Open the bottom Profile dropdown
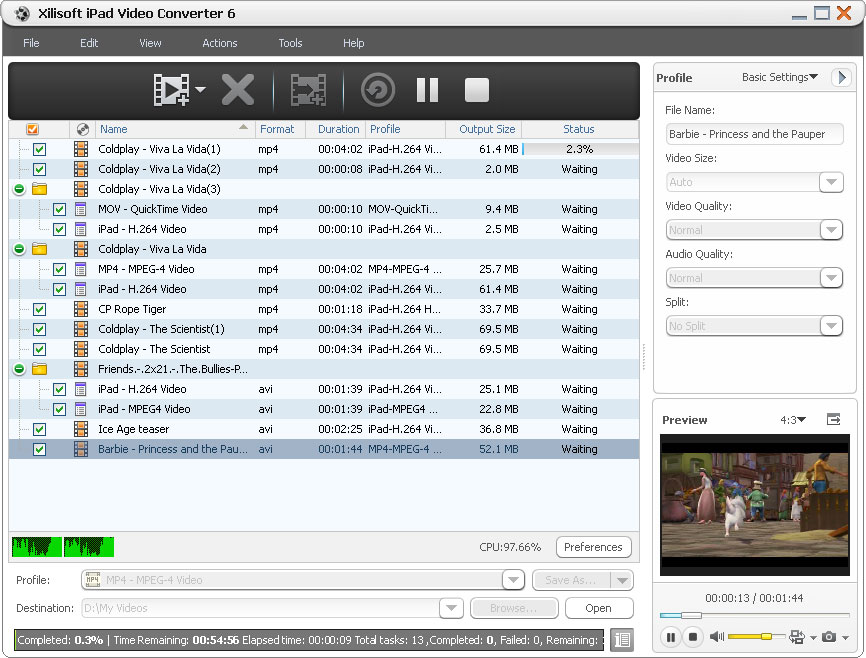Image resolution: width=866 pixels, height=658 pixels. tap(513, 580)
